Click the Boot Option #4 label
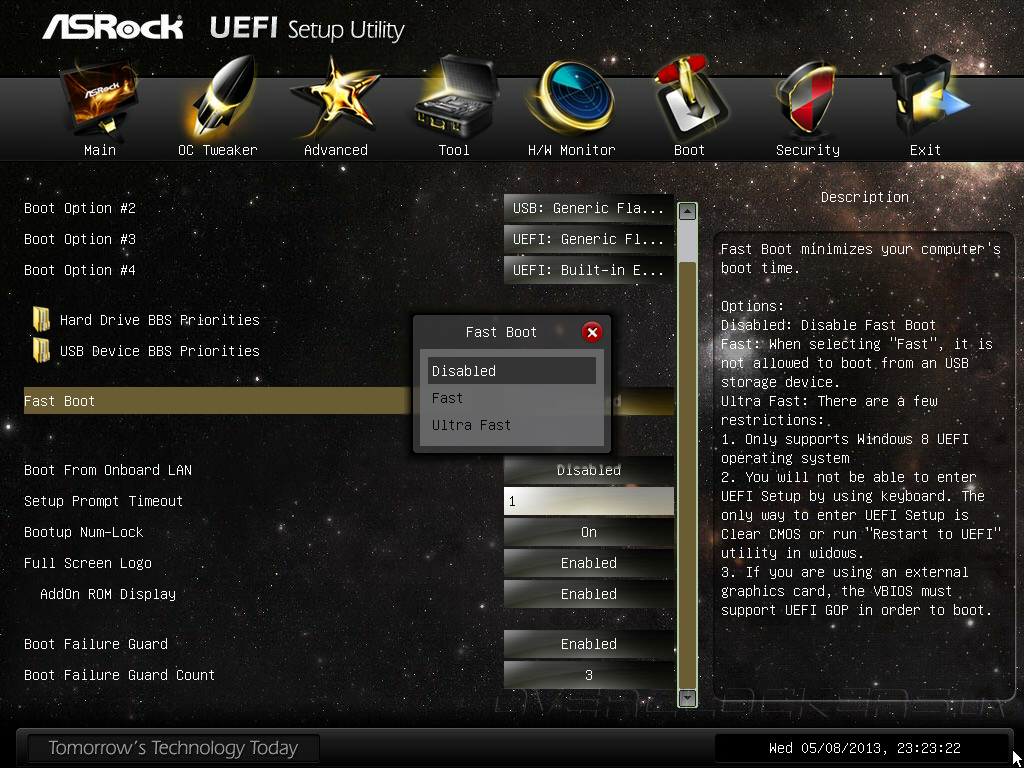The image size is (1024, 768). (x=80, y=270)
